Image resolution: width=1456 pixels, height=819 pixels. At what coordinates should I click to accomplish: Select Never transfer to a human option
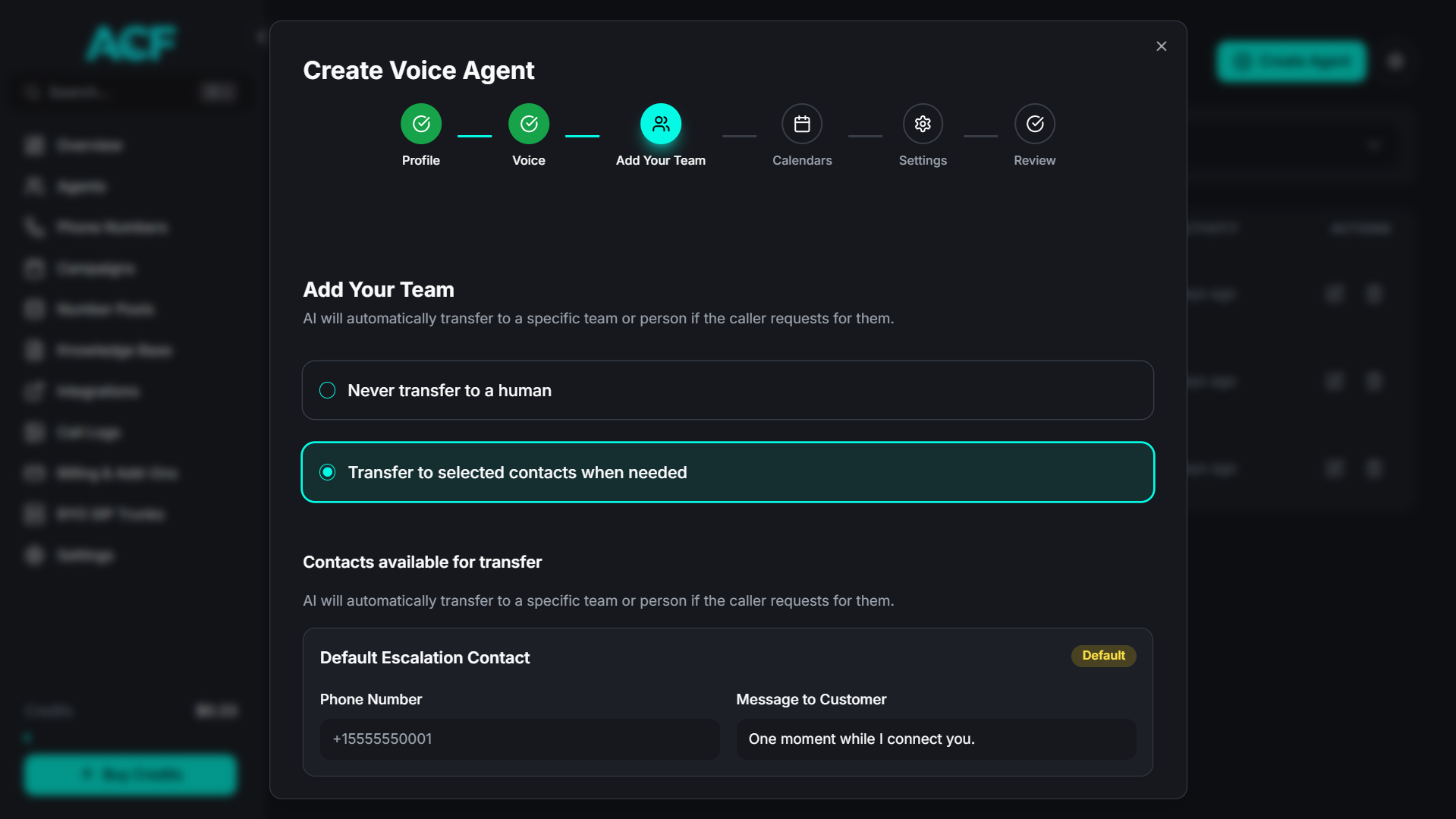pyautogui.click(x=327, y=390)
